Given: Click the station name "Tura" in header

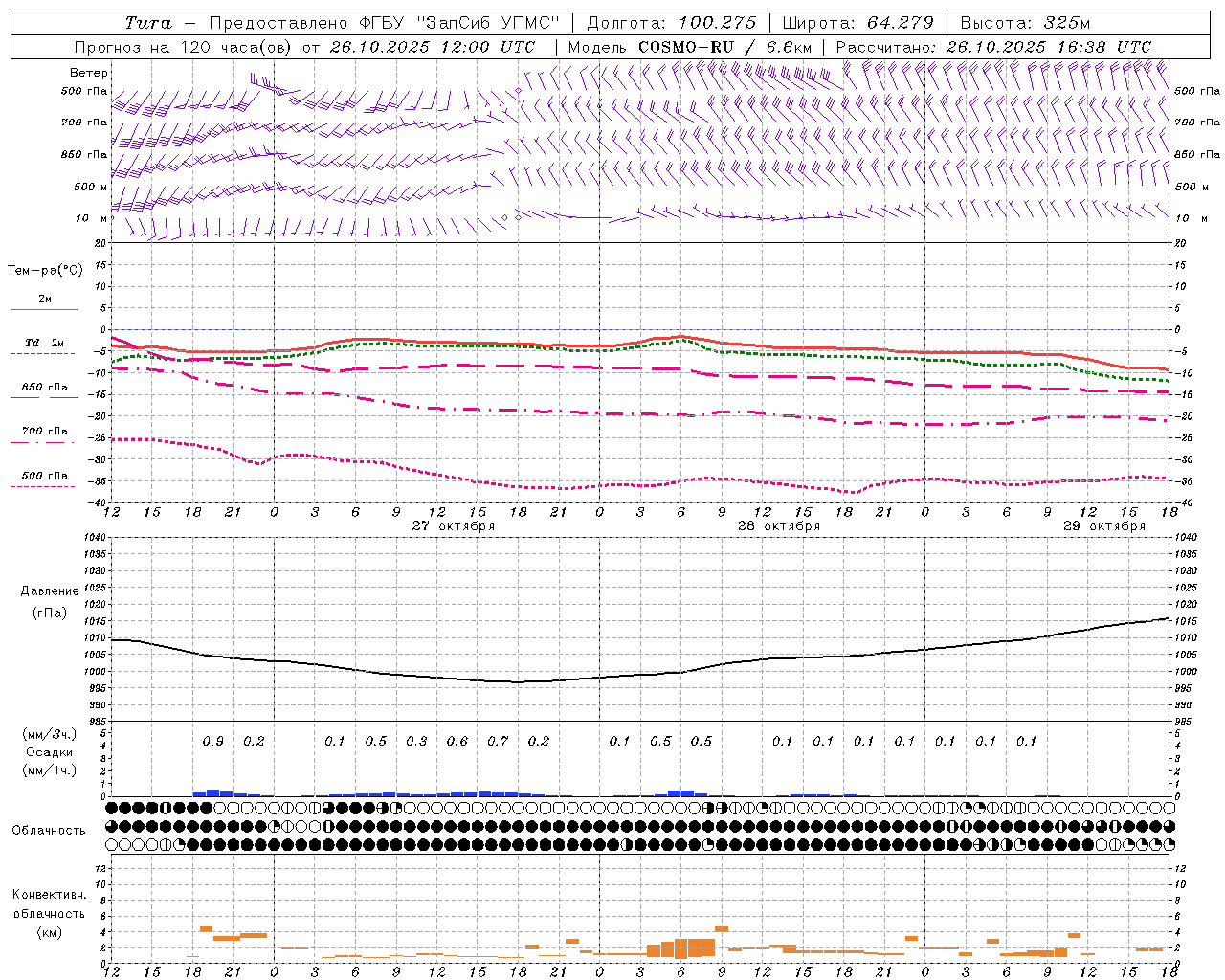Looking at the screenshot, I should [x=148, y=23].
